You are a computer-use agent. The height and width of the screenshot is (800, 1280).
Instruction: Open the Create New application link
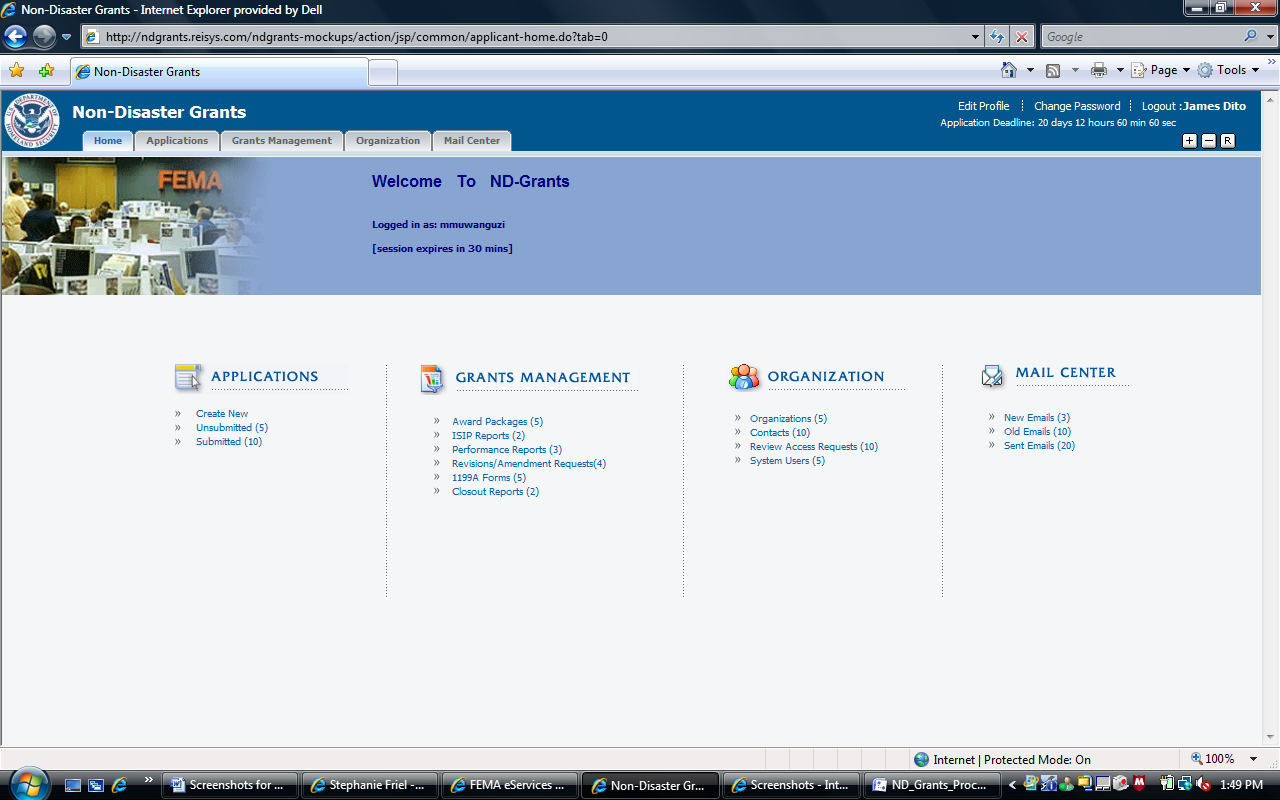222,414
